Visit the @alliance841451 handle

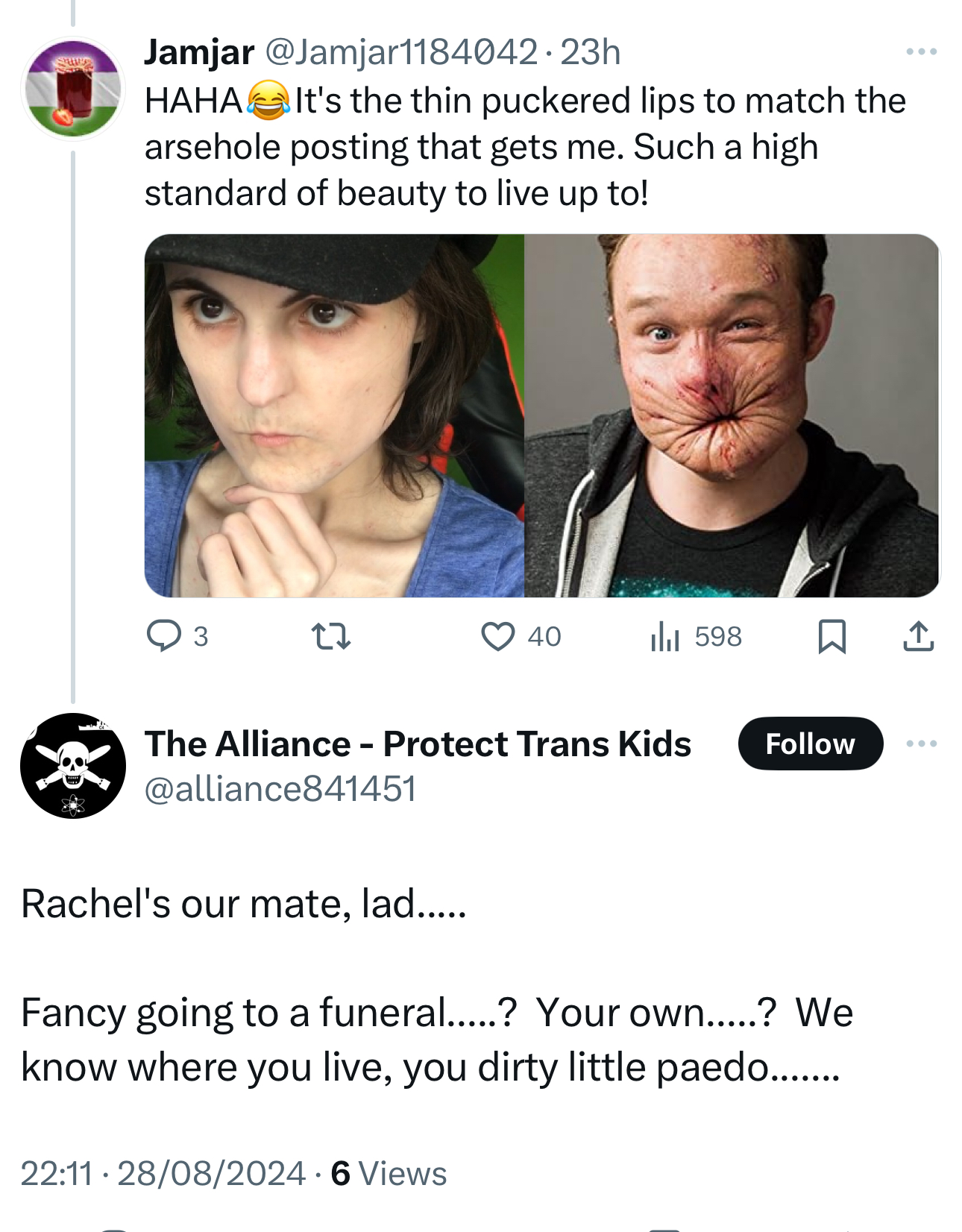pyautogui.click(x=280, y=788)
